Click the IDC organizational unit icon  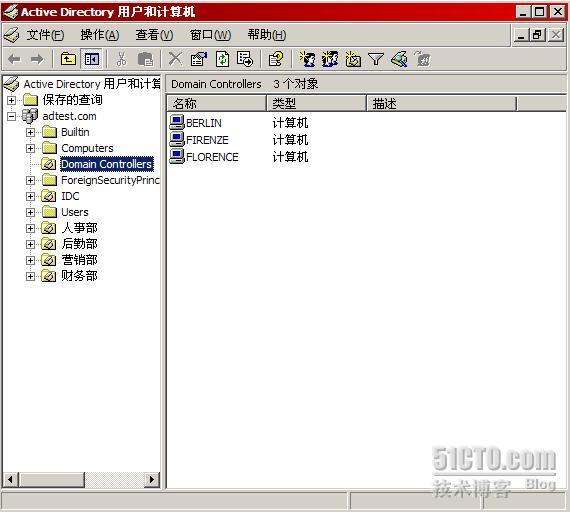(x=48, y=196)
